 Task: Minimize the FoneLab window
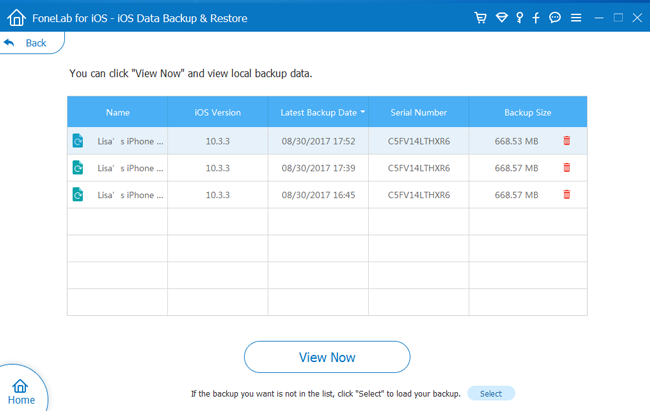tap(599, 18)
